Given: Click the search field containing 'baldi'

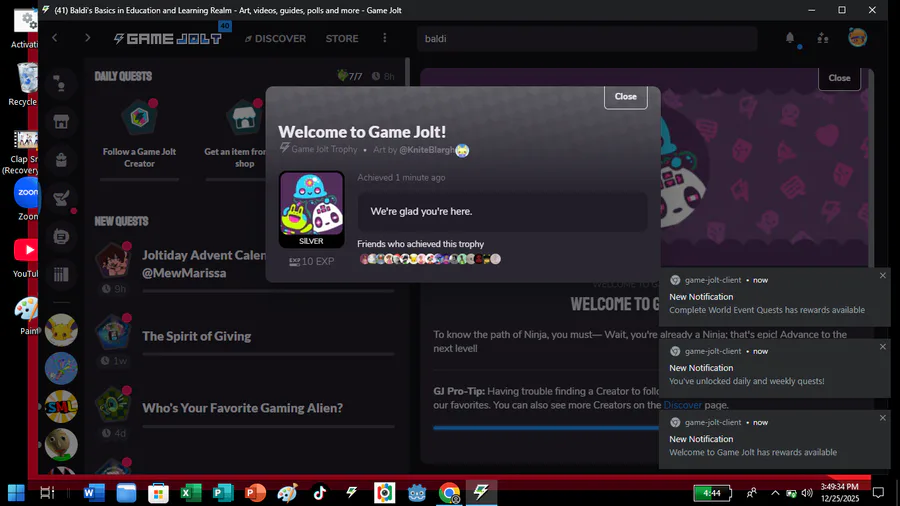Looking at the screenshot, I should tap(587, 38).
